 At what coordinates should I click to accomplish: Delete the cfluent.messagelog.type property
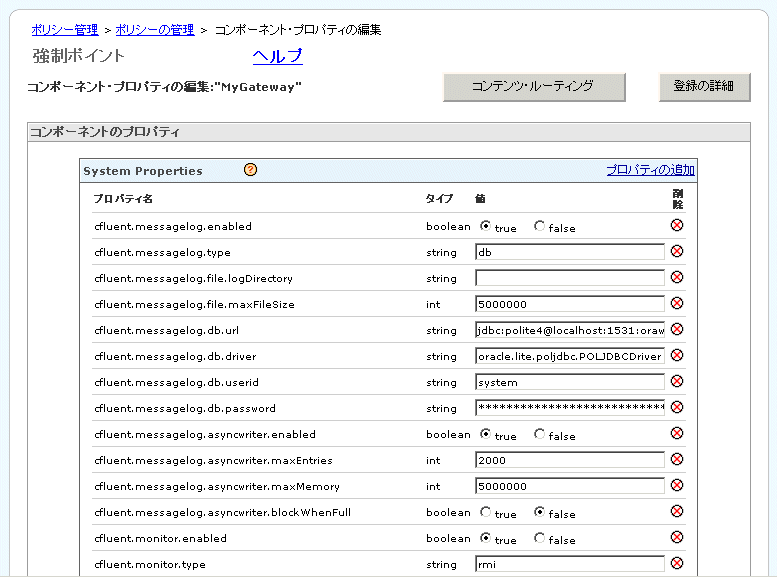tap(677, 251)
